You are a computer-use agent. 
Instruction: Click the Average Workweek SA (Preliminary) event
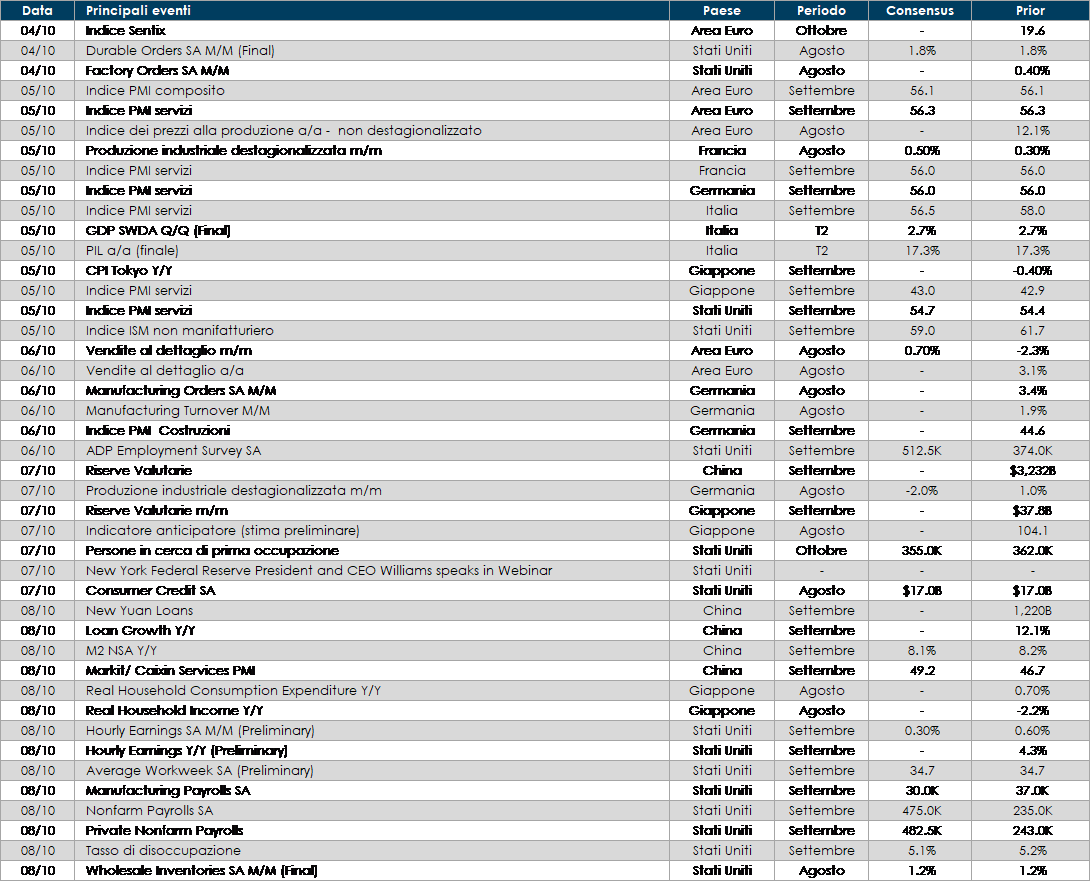click(x=199, y=771)
